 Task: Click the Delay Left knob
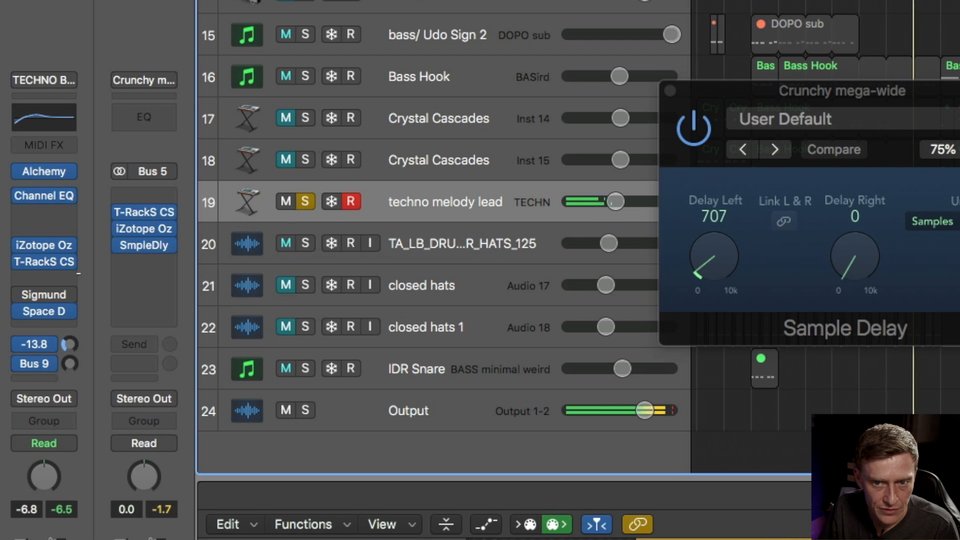[714, 257]
